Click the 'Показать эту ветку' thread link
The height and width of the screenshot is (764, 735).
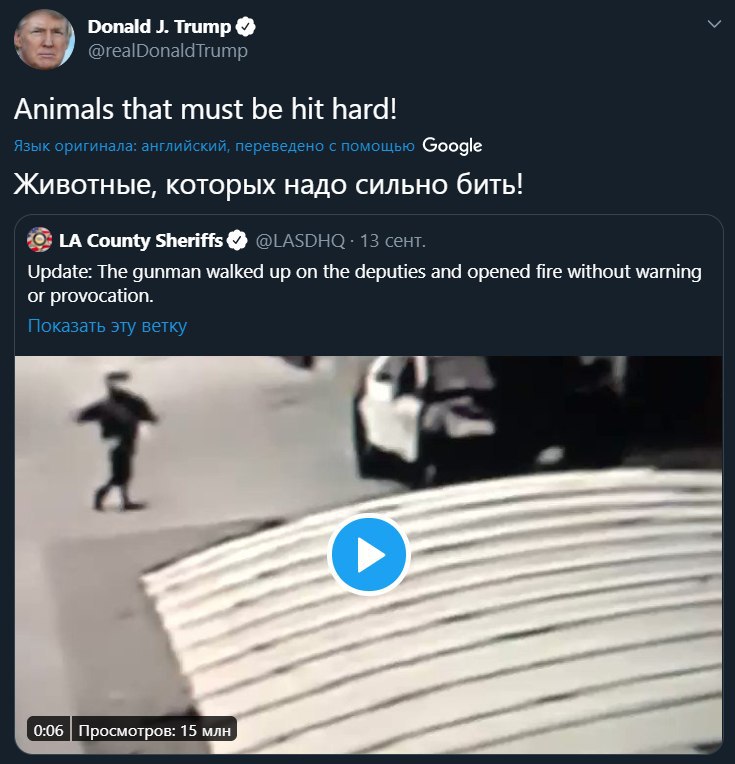coord(107,325)
